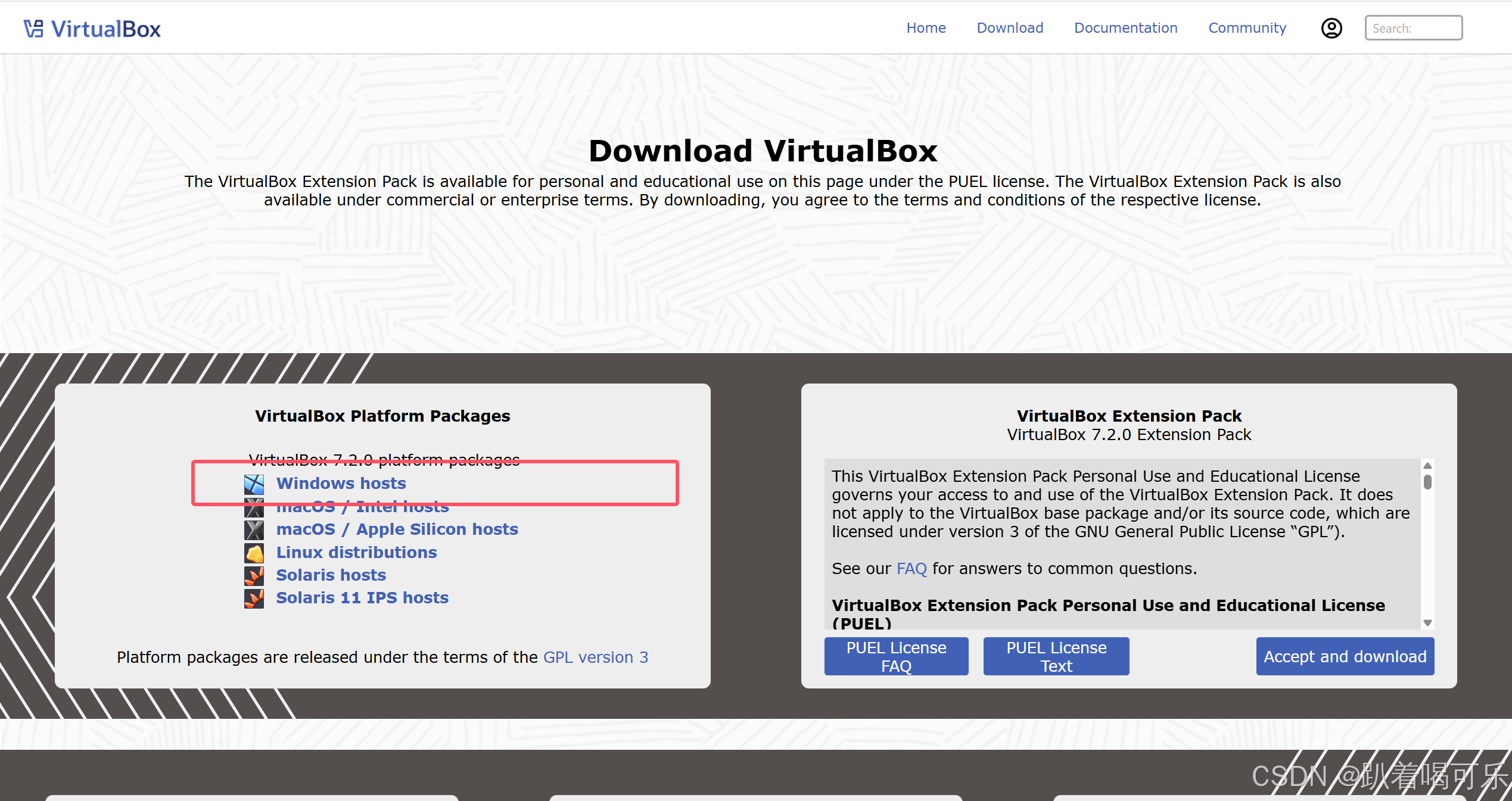The width and height of the screenshot is (1512, 801).
Task: Click the Download VirtualBox heading
Action: coord(763,151)
